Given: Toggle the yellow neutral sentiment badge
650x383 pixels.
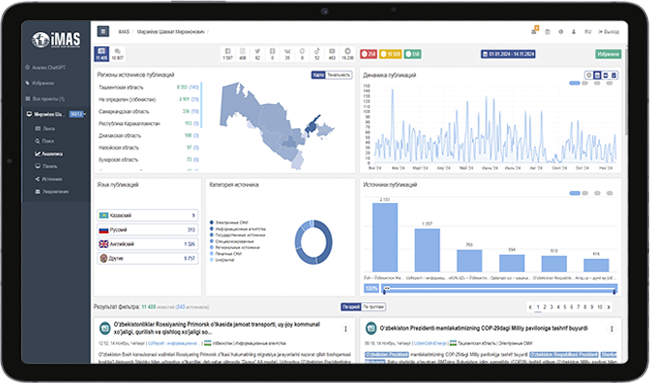Looking at the screenshot, I should pyautogui.click(x=390, y=54).
